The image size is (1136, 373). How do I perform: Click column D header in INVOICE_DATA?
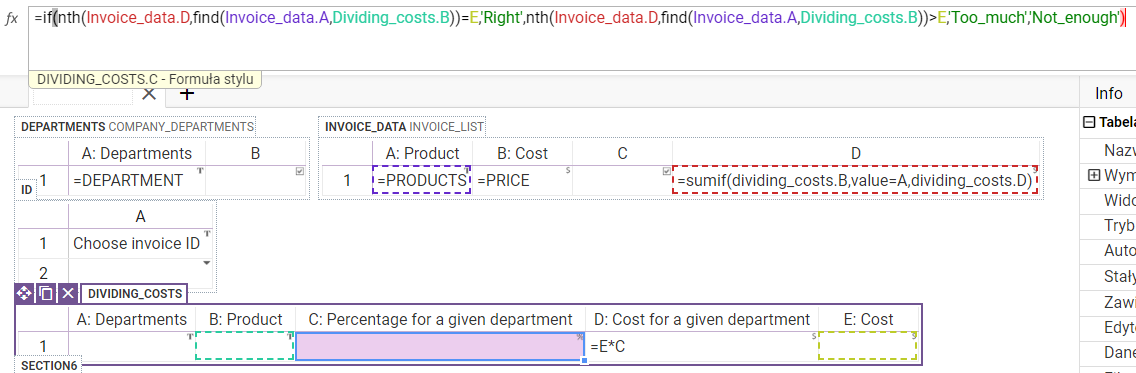click(x=856, y=154)
